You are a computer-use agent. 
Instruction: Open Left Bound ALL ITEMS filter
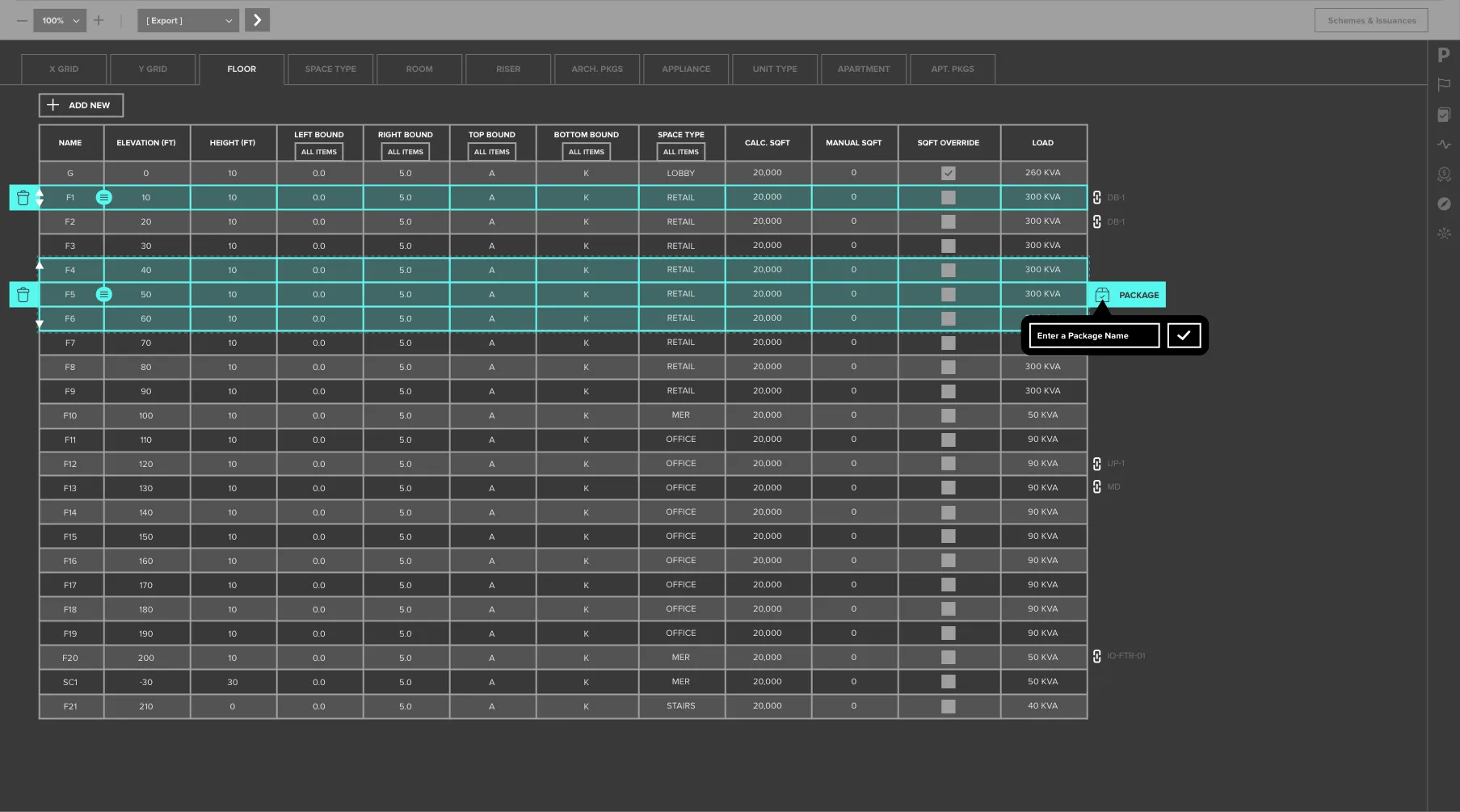(319, 152)
